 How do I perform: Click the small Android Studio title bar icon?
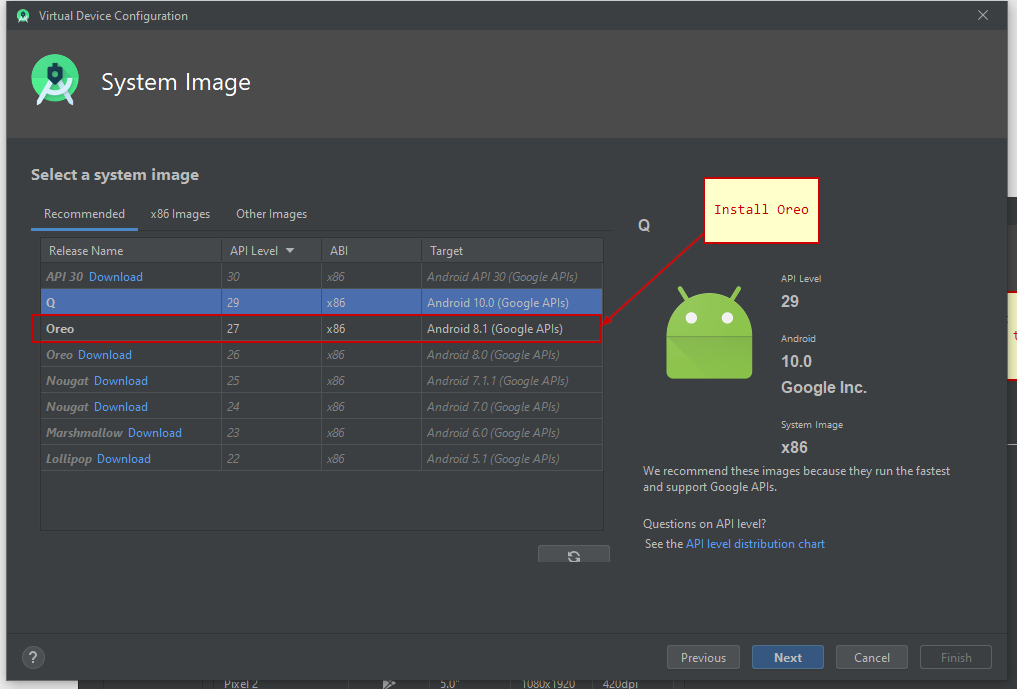[x=23, y=16]
